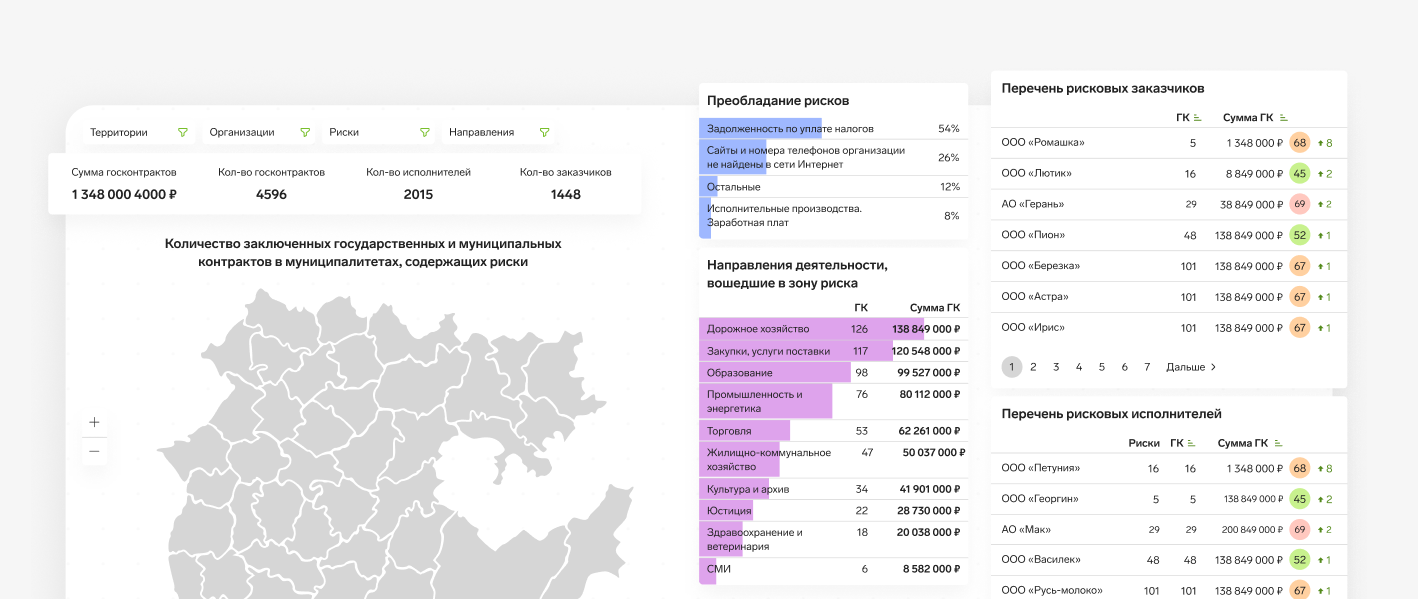Screen dimensions: 1418x599
Task: Select the Образование row
Action: click(833, 372)
